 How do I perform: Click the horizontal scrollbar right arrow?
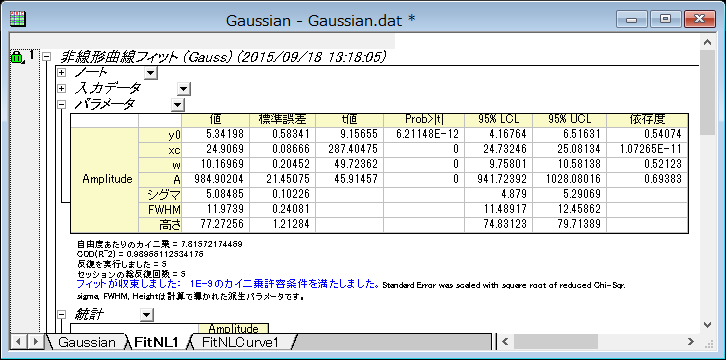(690, 342)
